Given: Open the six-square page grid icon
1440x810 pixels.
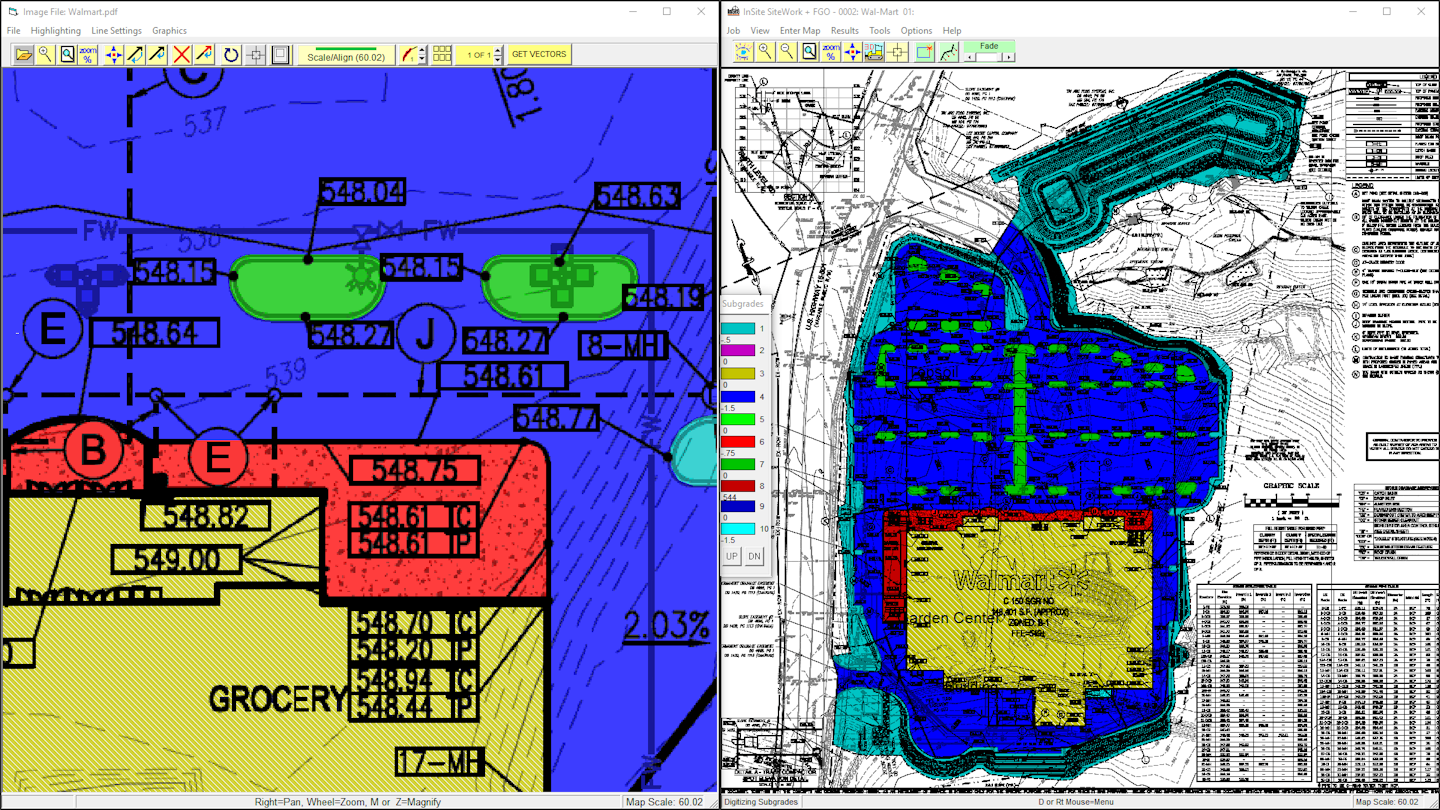Looking at the screenshot, I should (x=441, y=55).
